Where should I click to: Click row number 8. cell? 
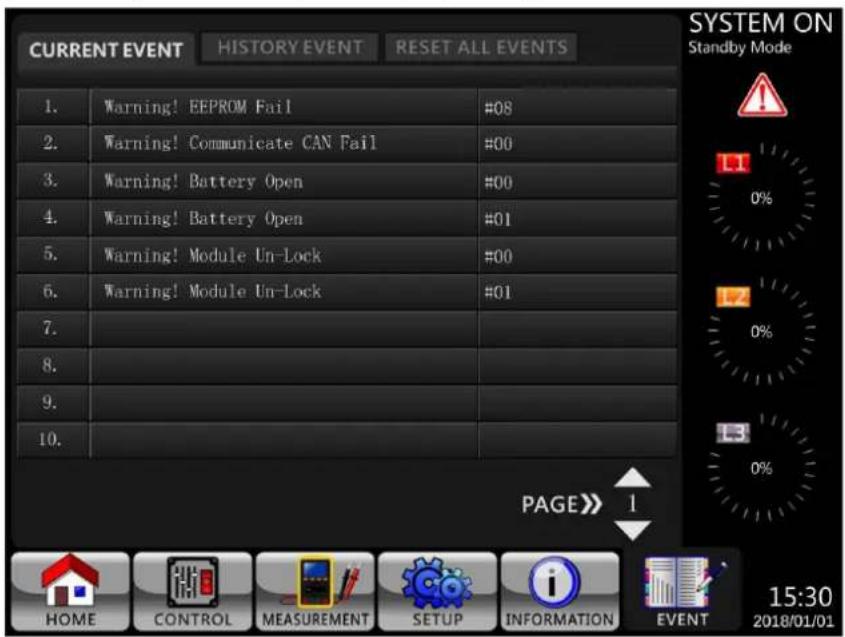point(53,366)
